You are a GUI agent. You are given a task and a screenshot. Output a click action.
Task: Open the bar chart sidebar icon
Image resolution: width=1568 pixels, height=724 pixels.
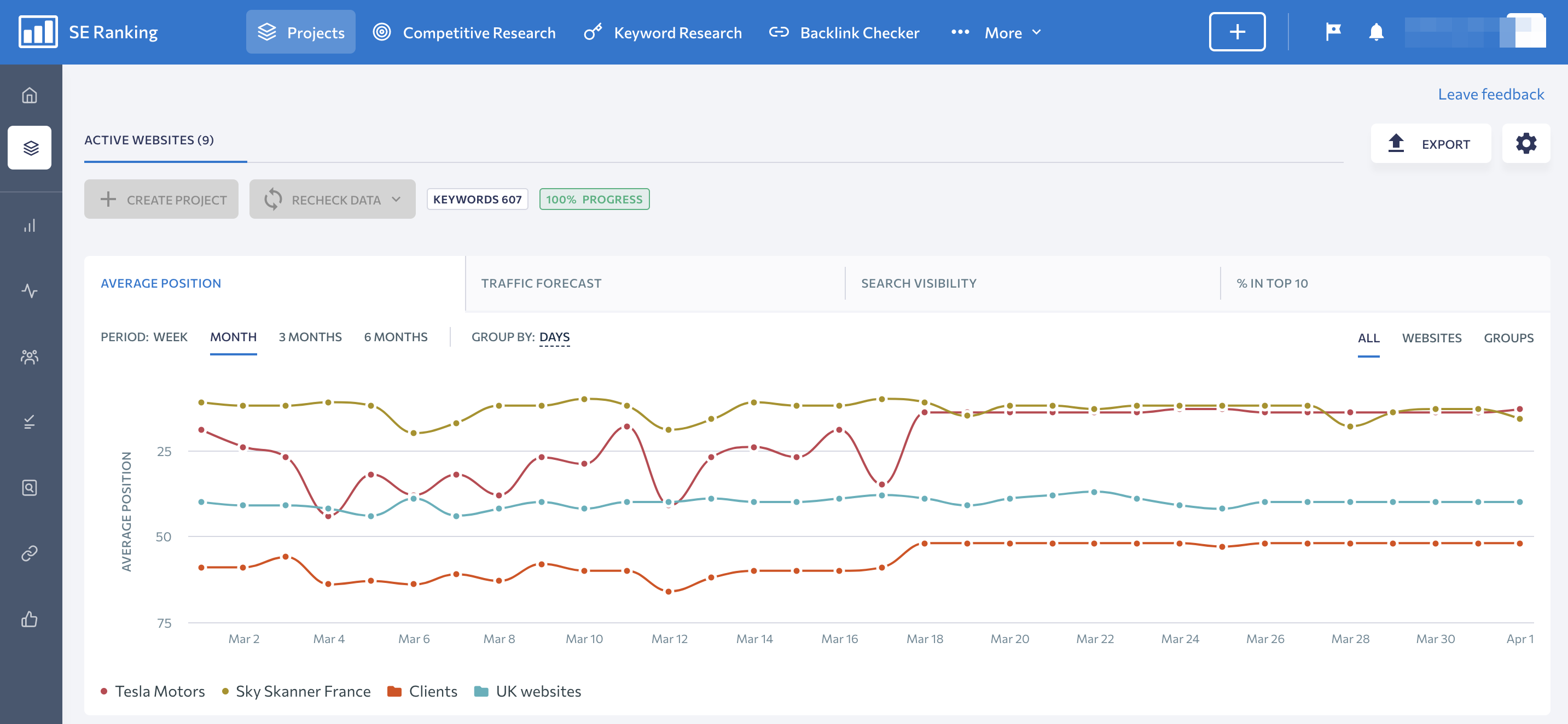tap(29, 226)
